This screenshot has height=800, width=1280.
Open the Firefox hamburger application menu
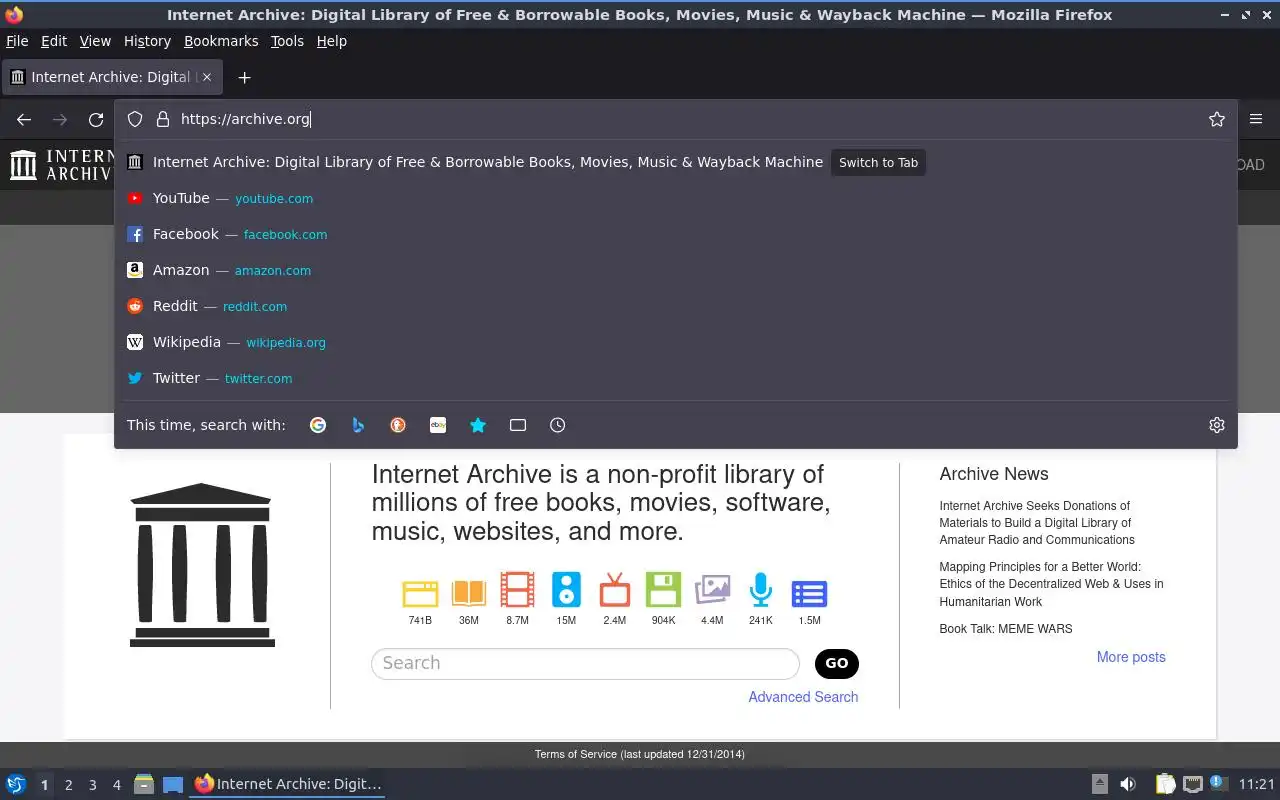[1256, 119]
